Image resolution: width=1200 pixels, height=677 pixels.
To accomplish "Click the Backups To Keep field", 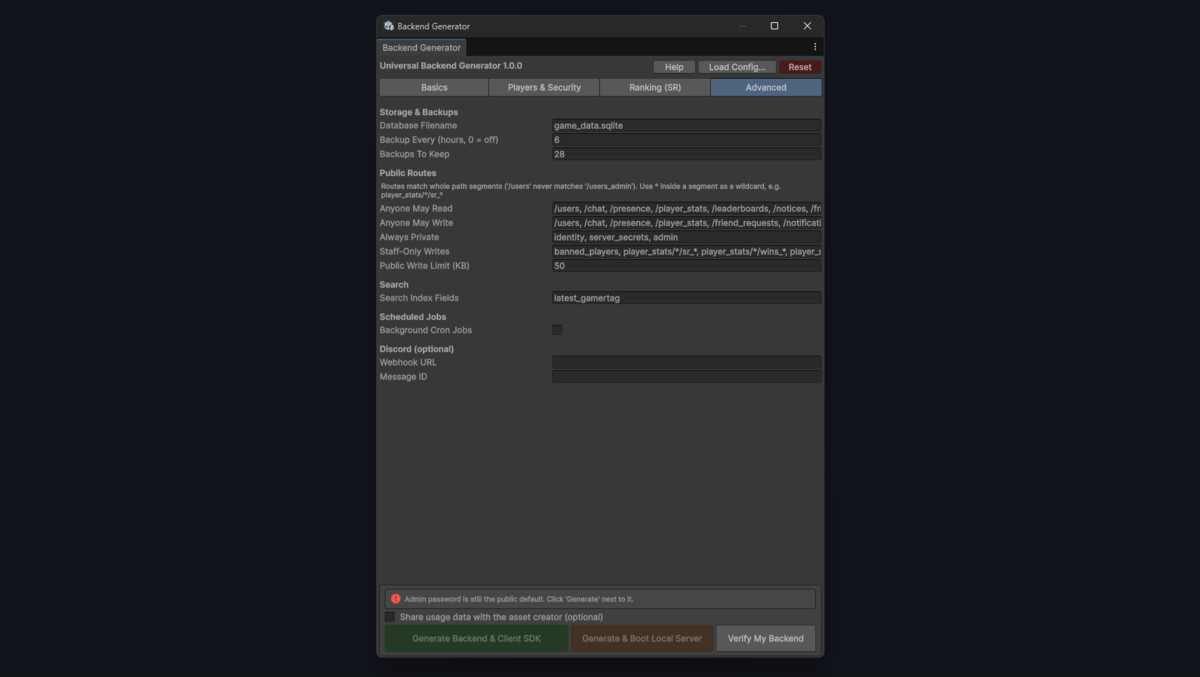I will 687,154.
